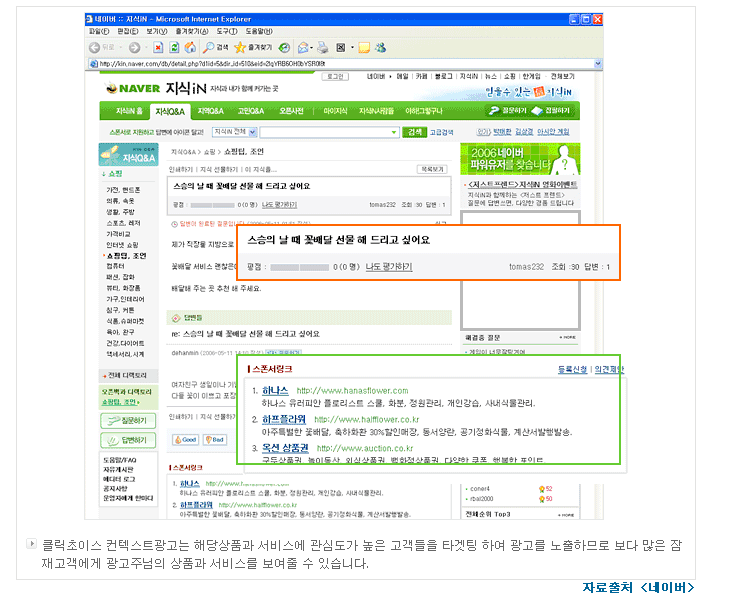Select 컴퓨터 category in sidebar
Viewport: 740px width, 610px height.
pyautogui.click(x=115, y=267)
